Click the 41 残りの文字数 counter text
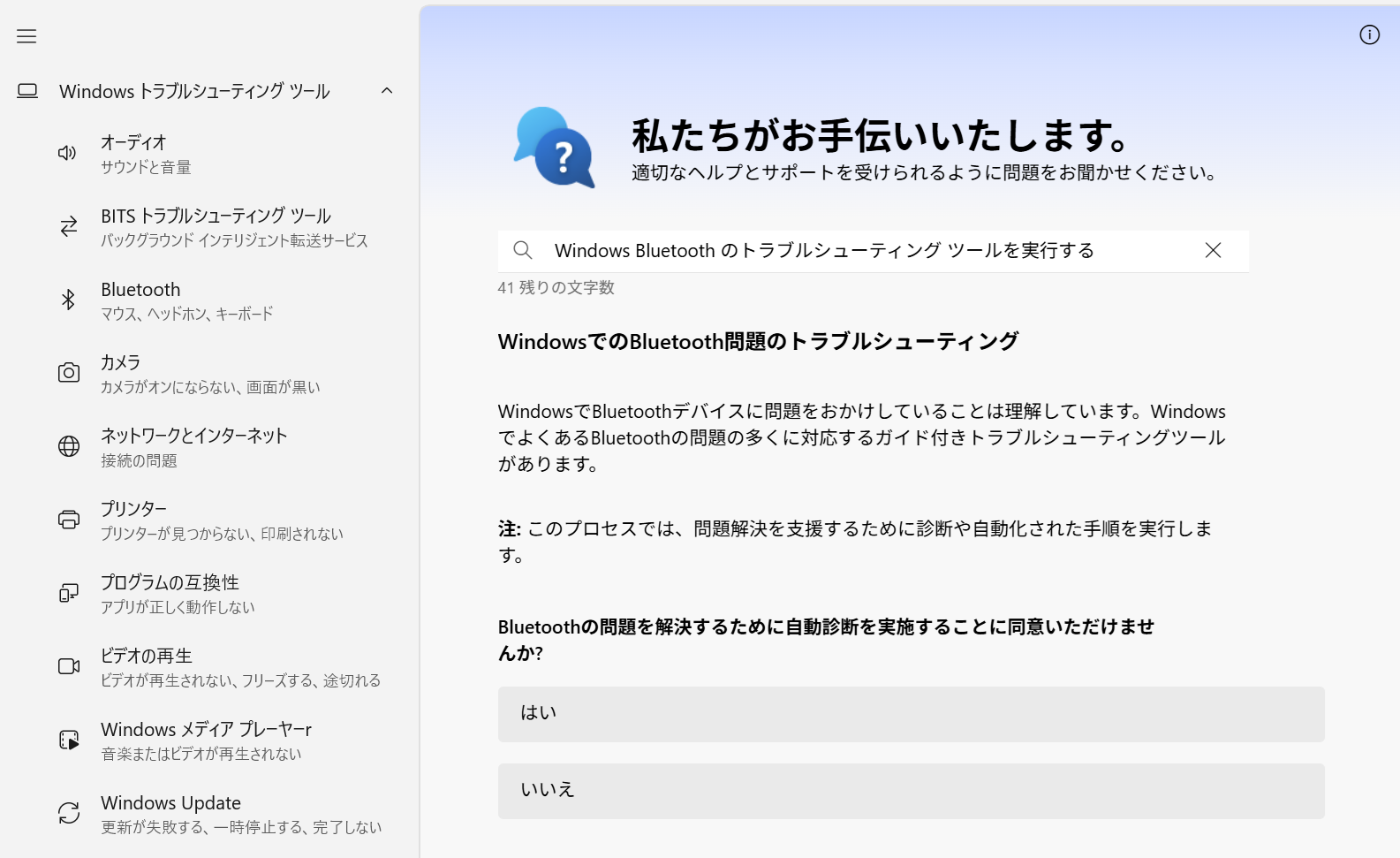Viewport: 1400px width, 858px height. pos(556,287)
